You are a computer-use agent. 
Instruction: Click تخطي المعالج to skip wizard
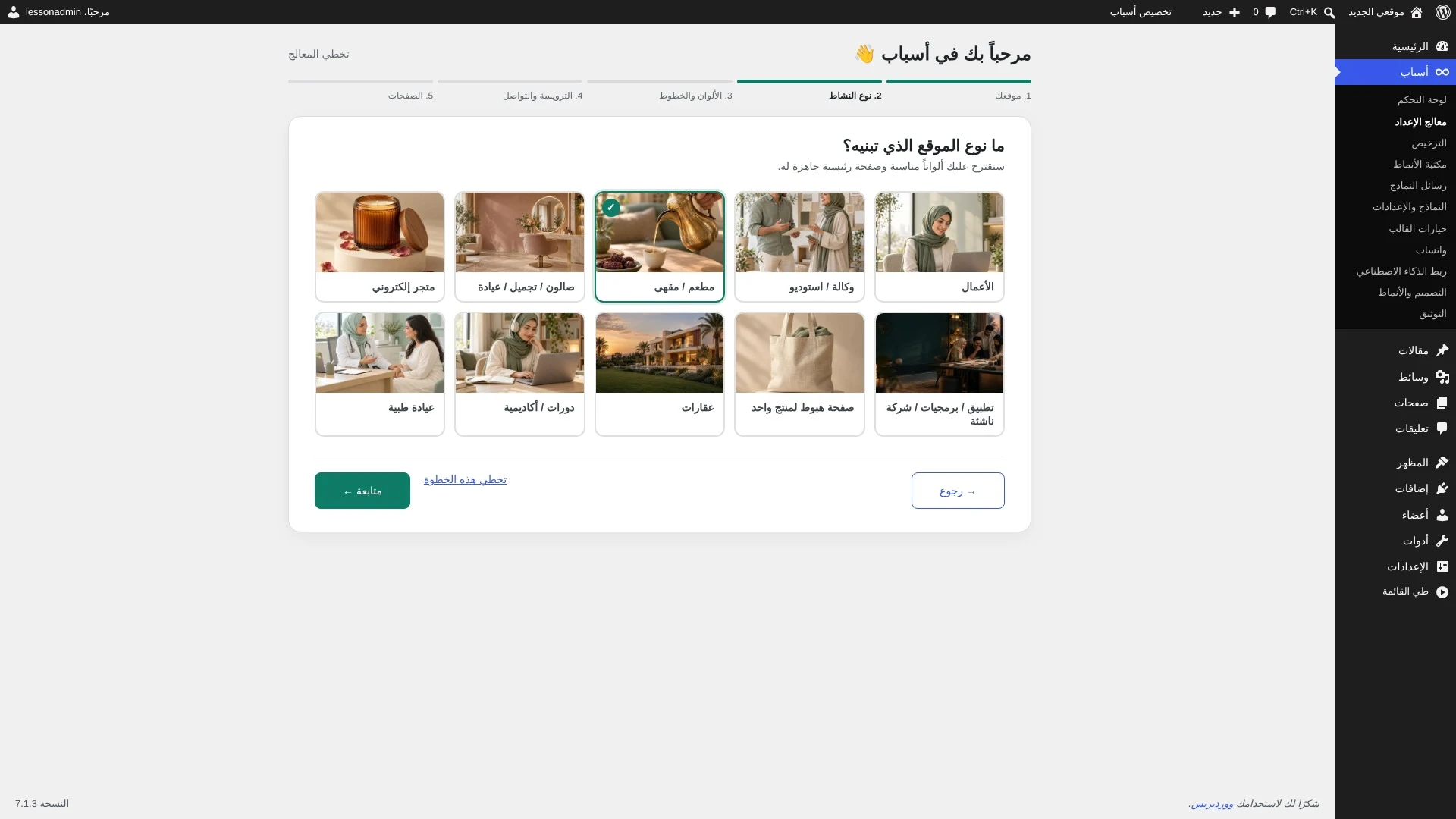[318, 54]
